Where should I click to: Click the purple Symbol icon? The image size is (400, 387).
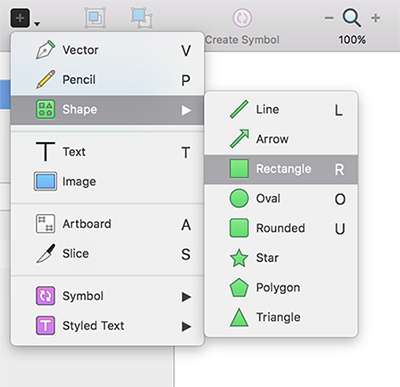click(45, 296)
